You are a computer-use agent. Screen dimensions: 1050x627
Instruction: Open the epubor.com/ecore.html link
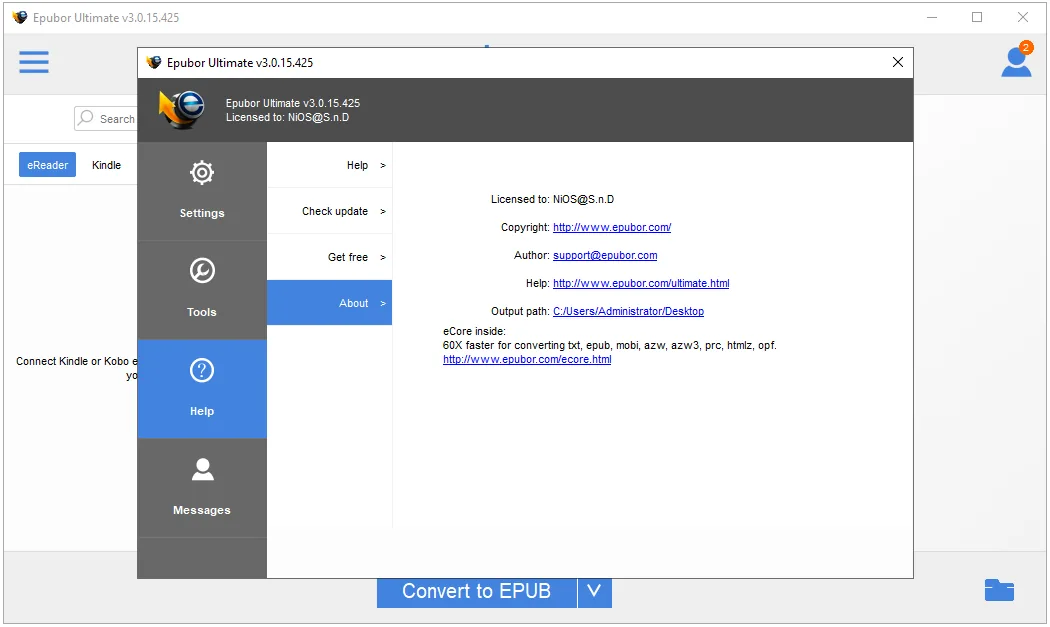[527, 359]
